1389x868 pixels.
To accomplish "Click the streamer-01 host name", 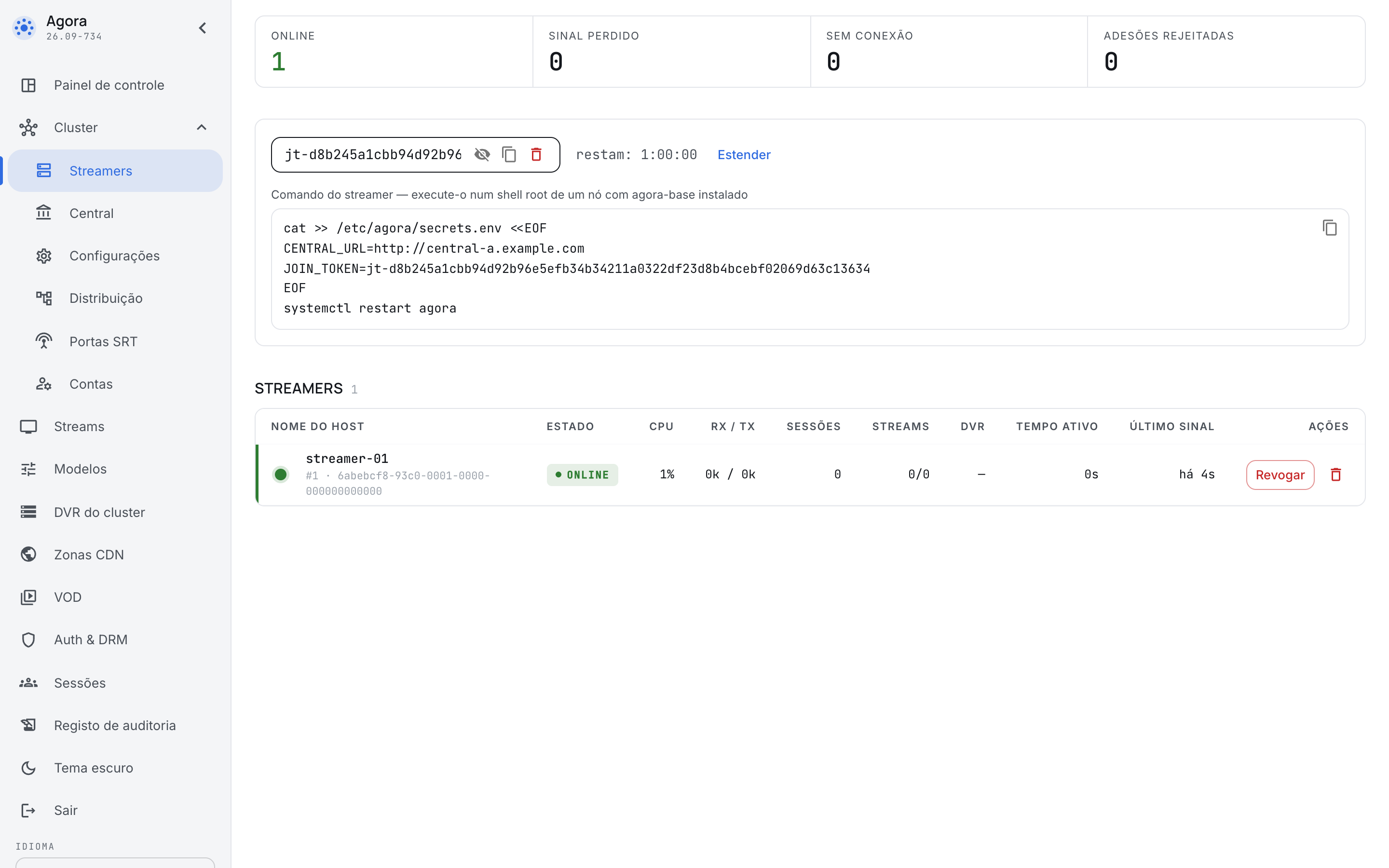I will tap(347, 459).
